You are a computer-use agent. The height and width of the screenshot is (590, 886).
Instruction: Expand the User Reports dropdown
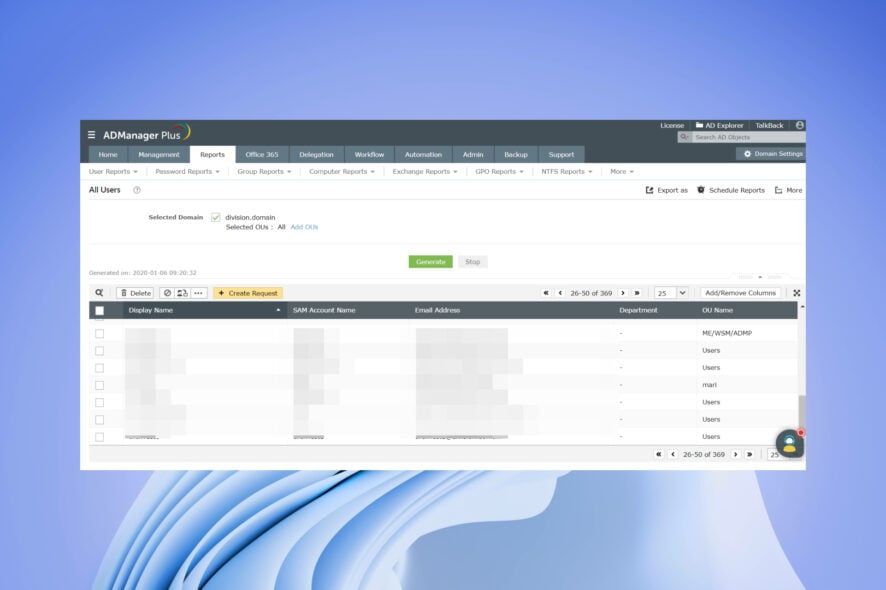tap(112, 171)
